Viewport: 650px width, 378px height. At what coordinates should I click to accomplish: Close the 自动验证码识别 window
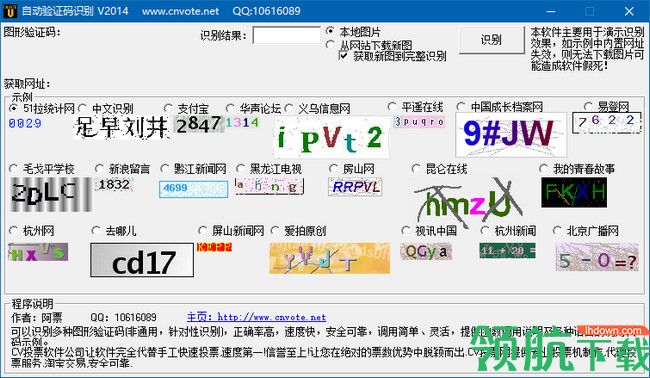pos(629,11)
